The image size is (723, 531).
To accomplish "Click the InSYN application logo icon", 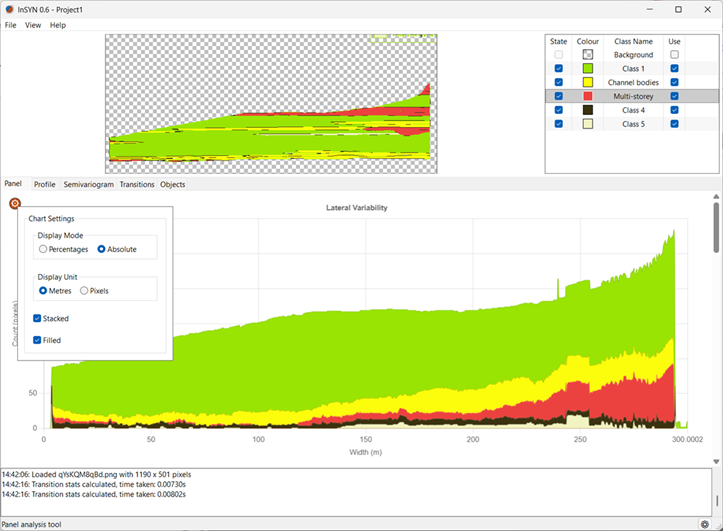I will click(x=11, y=9).
